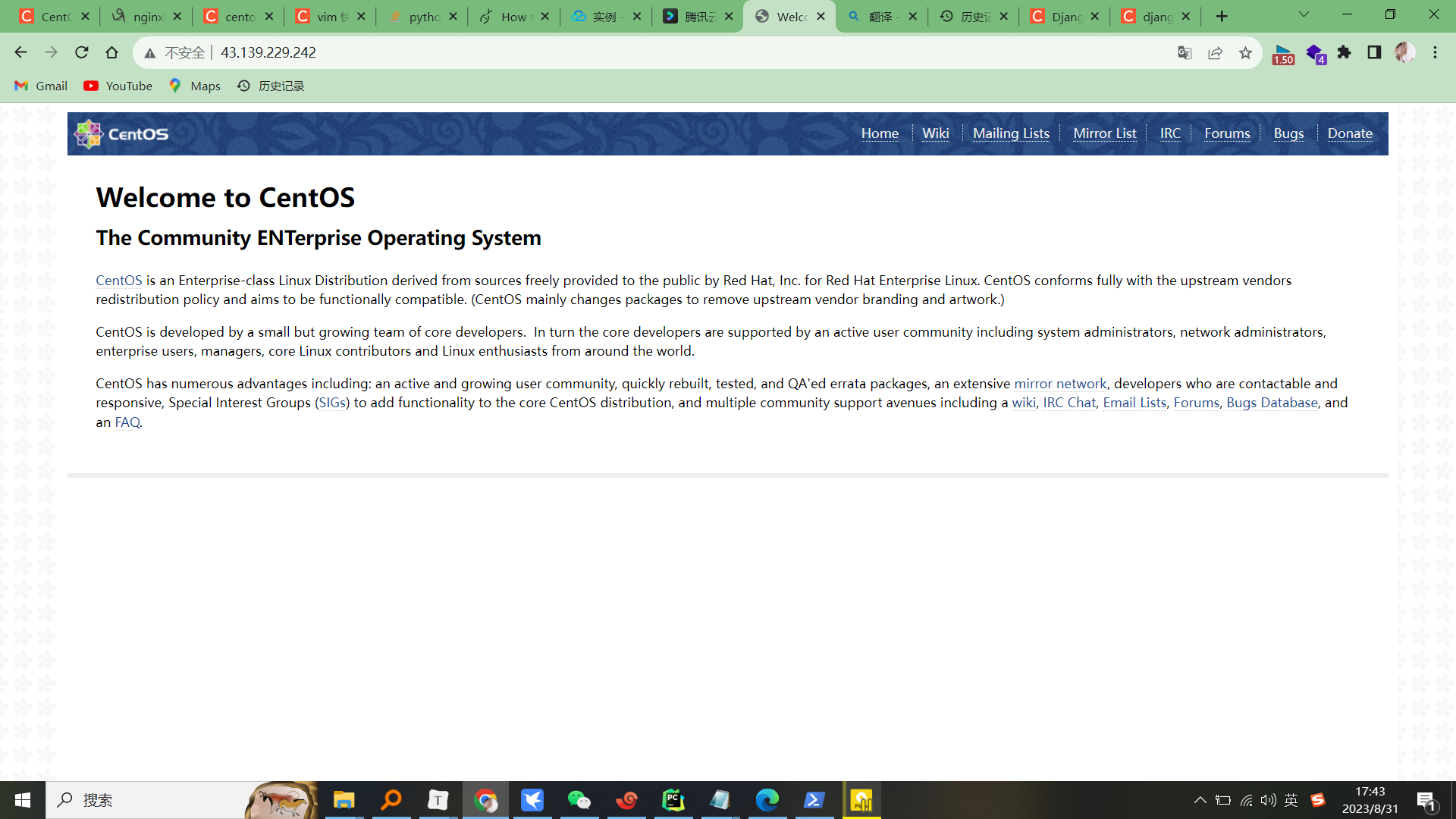Open the Wiki nav link

point(936,133)
